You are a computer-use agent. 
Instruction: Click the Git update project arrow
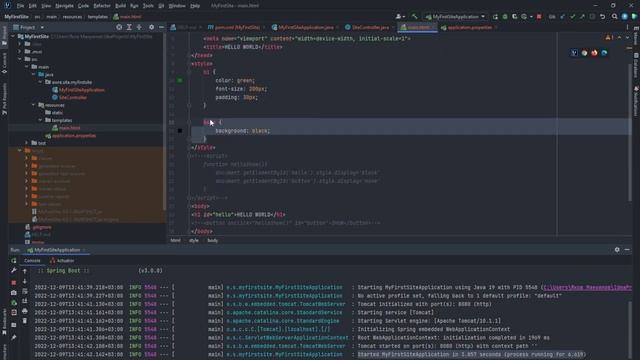pos(562,17)
